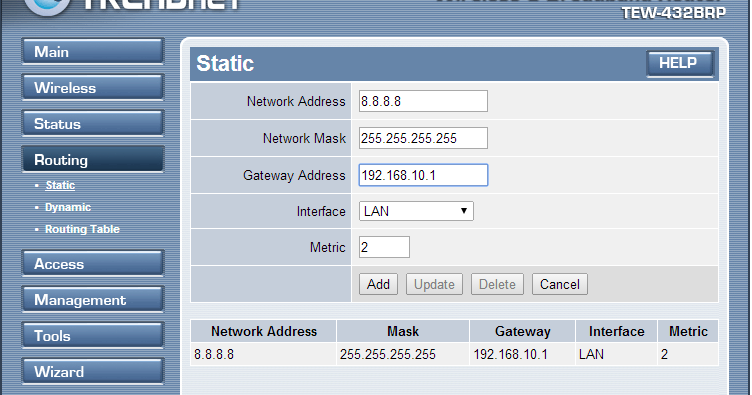Go to the Dynamic routing link
Screen dimensions: 752x395
68,207
